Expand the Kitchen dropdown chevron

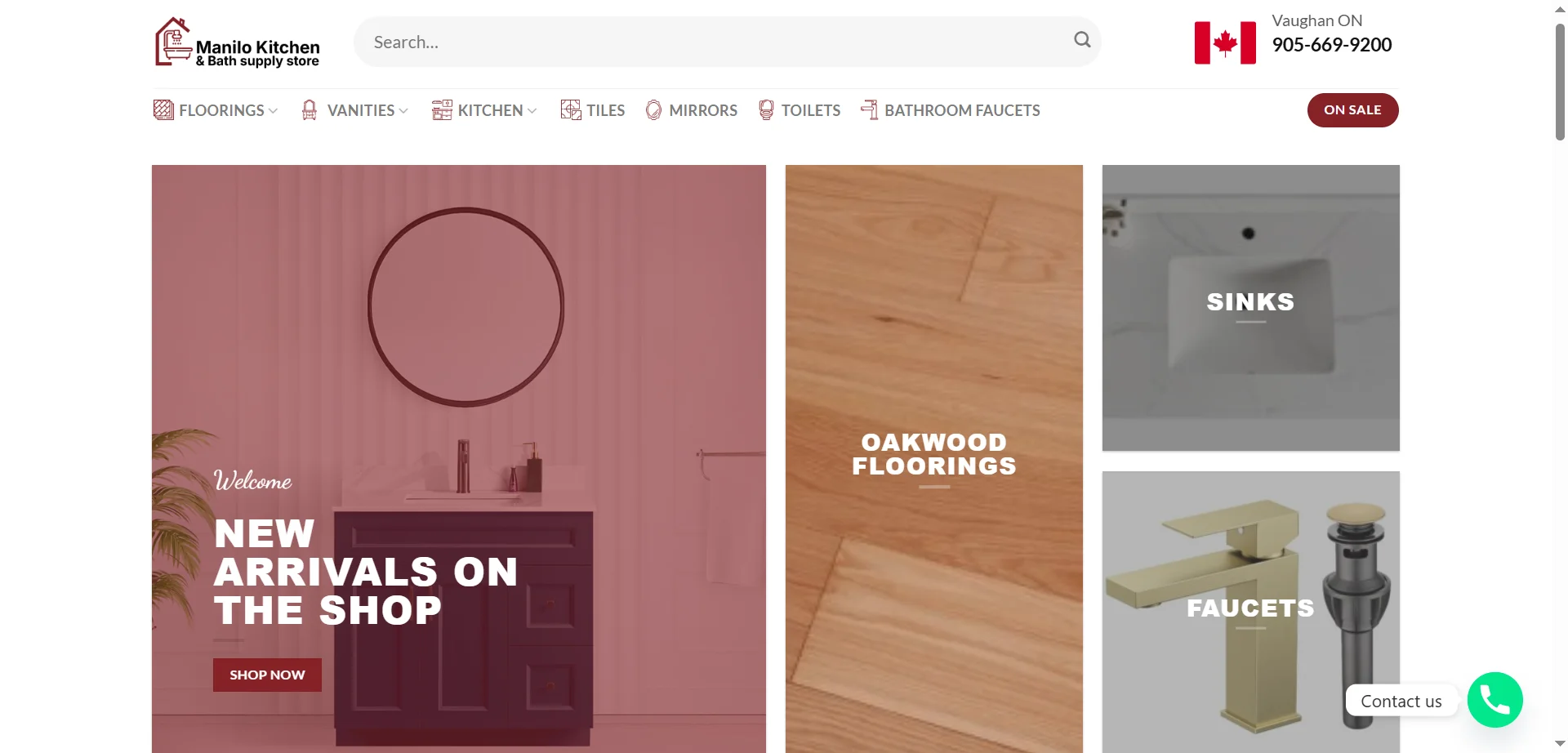click(532, 110)
